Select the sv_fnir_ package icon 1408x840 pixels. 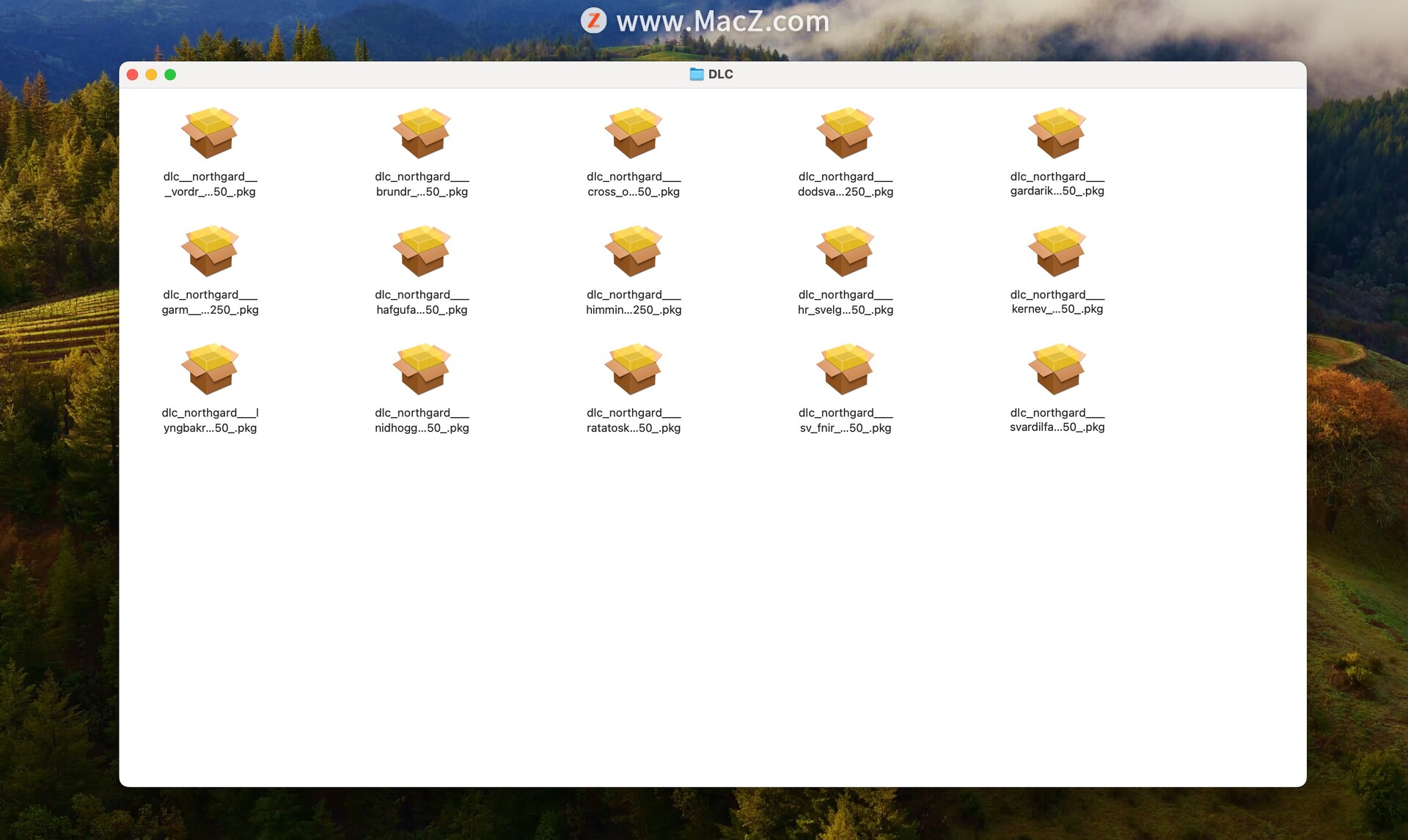coord(846,369)
